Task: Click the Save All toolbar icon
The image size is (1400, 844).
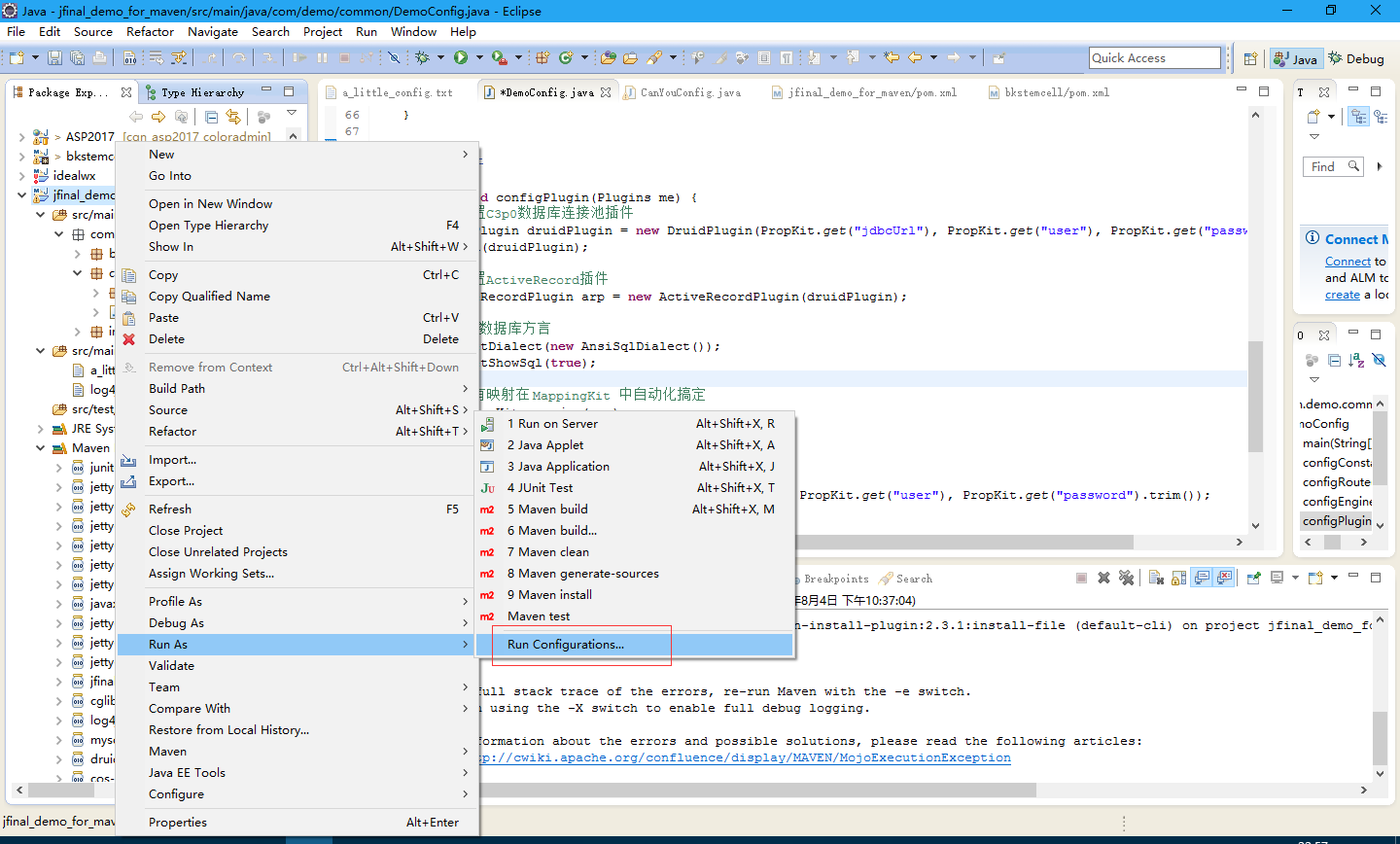Action: (x=77, y=58)
